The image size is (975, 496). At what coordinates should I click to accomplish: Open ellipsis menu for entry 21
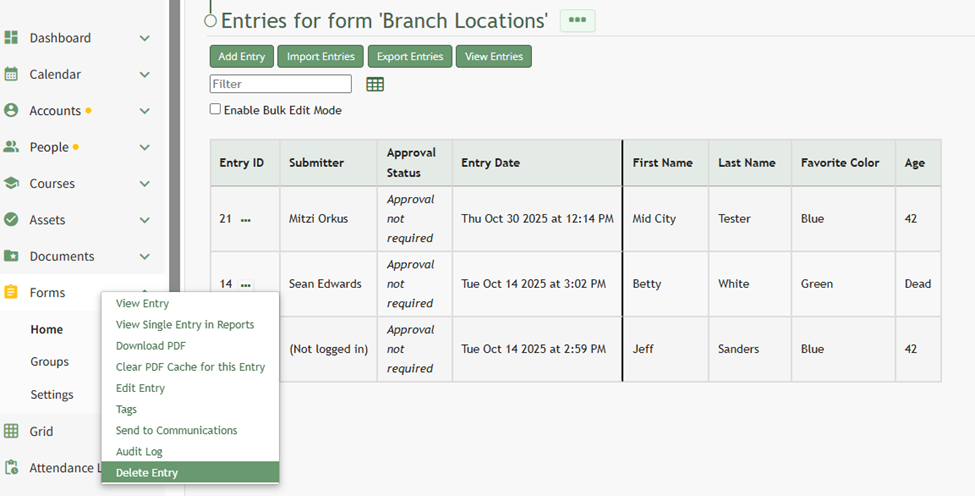tap(246, 219)
